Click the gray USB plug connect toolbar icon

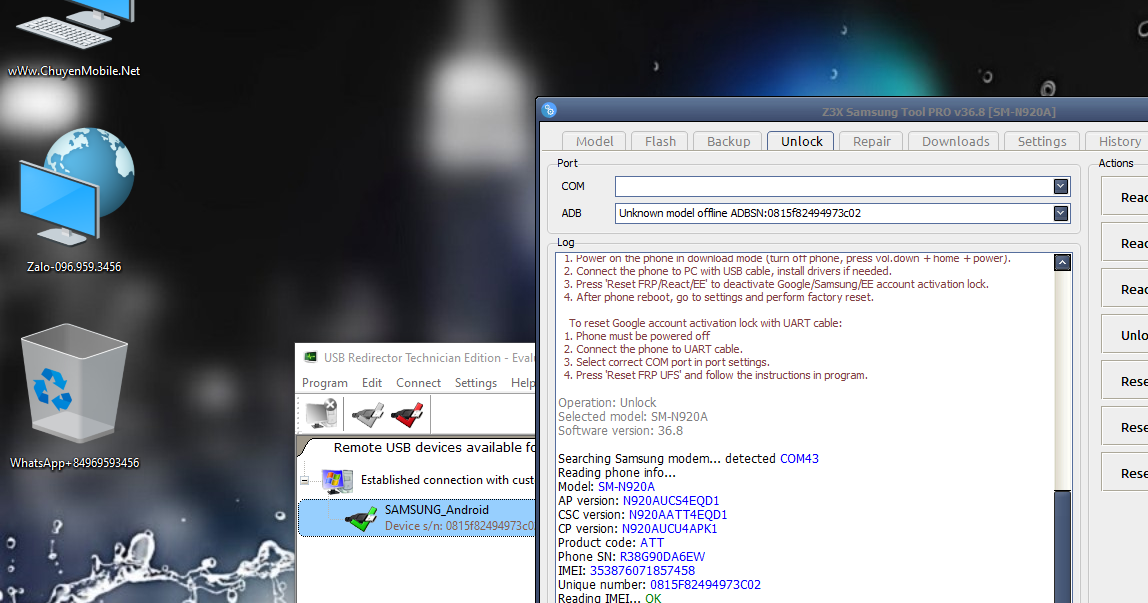click(368, 414)
